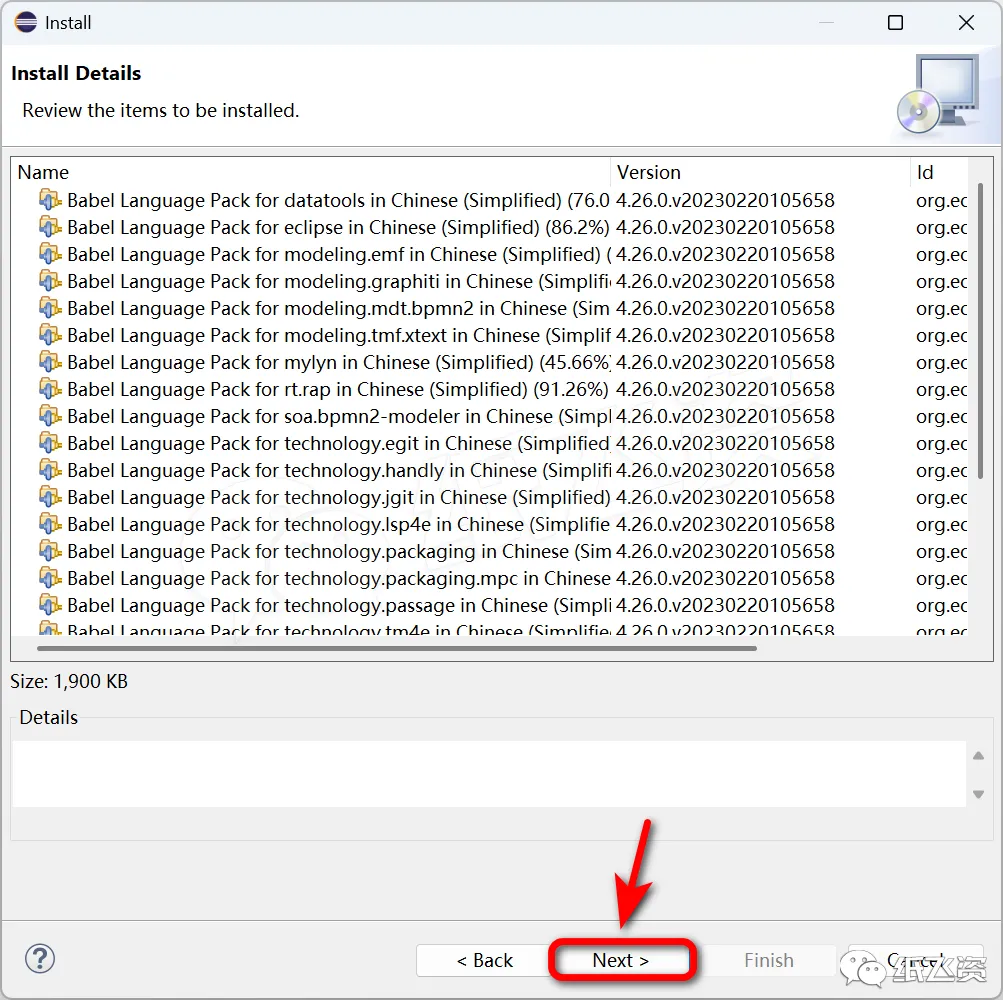The image size is (1003, 1000).
Task: Click version cell in the technology.handly row
Action: tap(725, 470)
